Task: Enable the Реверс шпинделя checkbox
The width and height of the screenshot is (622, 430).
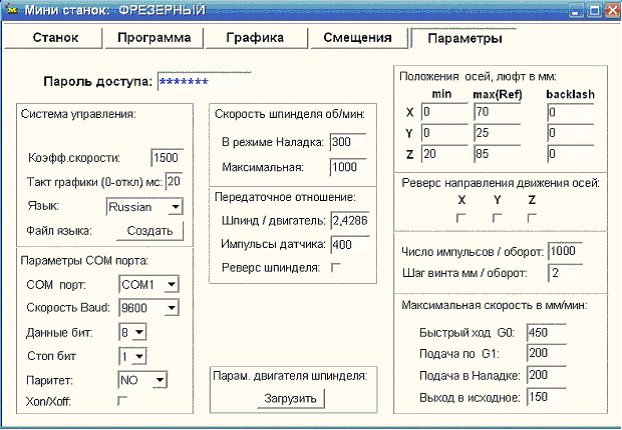Action: point(335,268)
